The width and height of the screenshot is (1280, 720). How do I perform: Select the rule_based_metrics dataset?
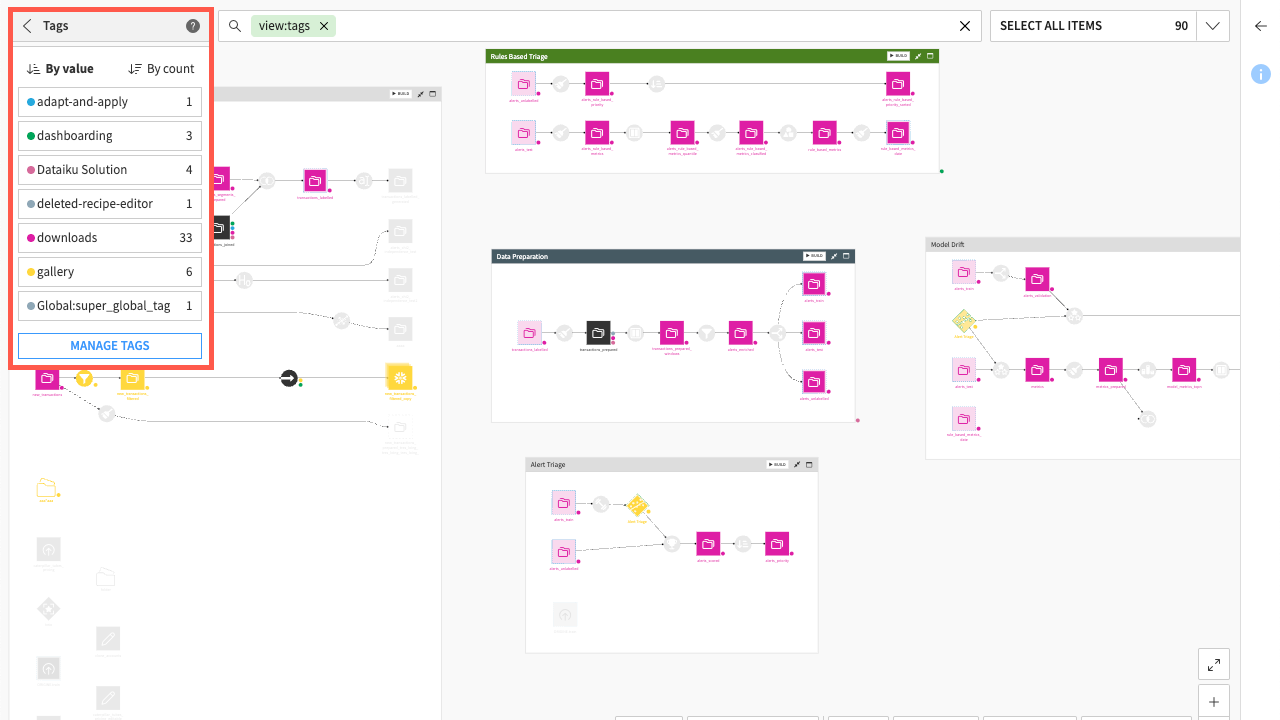coord(825,132)
